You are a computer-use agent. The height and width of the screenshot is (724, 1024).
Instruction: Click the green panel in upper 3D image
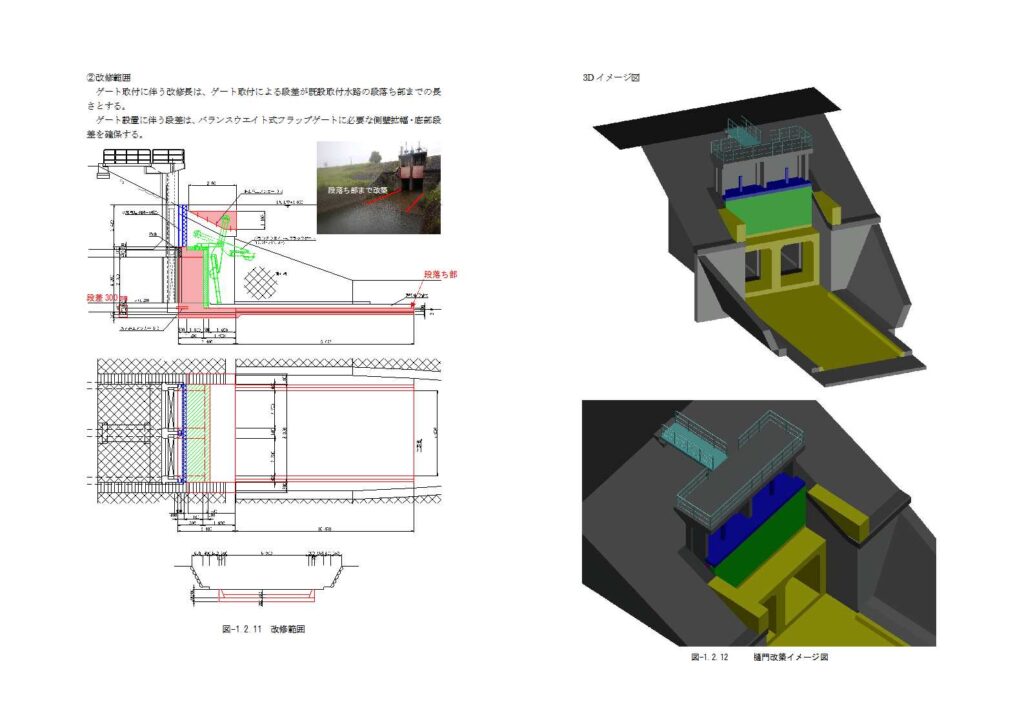click(x=769, y=212)
